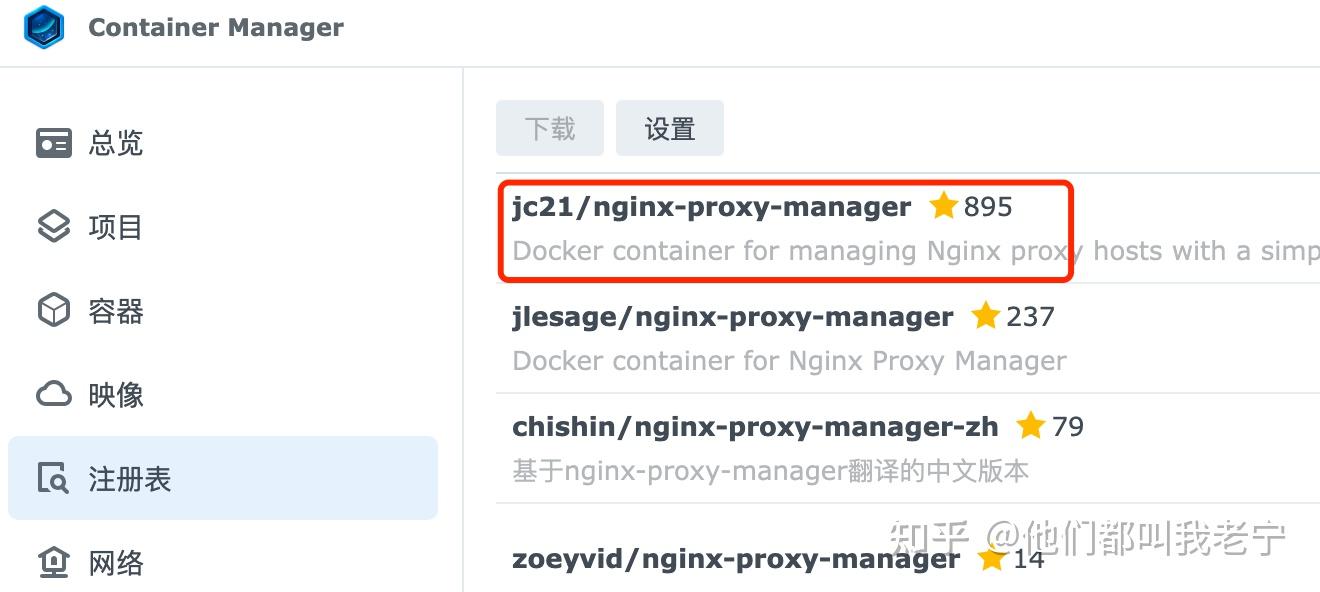Click the 895 star count of jc21's image
This screenshot has width=1320, height=592.
point(988,206)
